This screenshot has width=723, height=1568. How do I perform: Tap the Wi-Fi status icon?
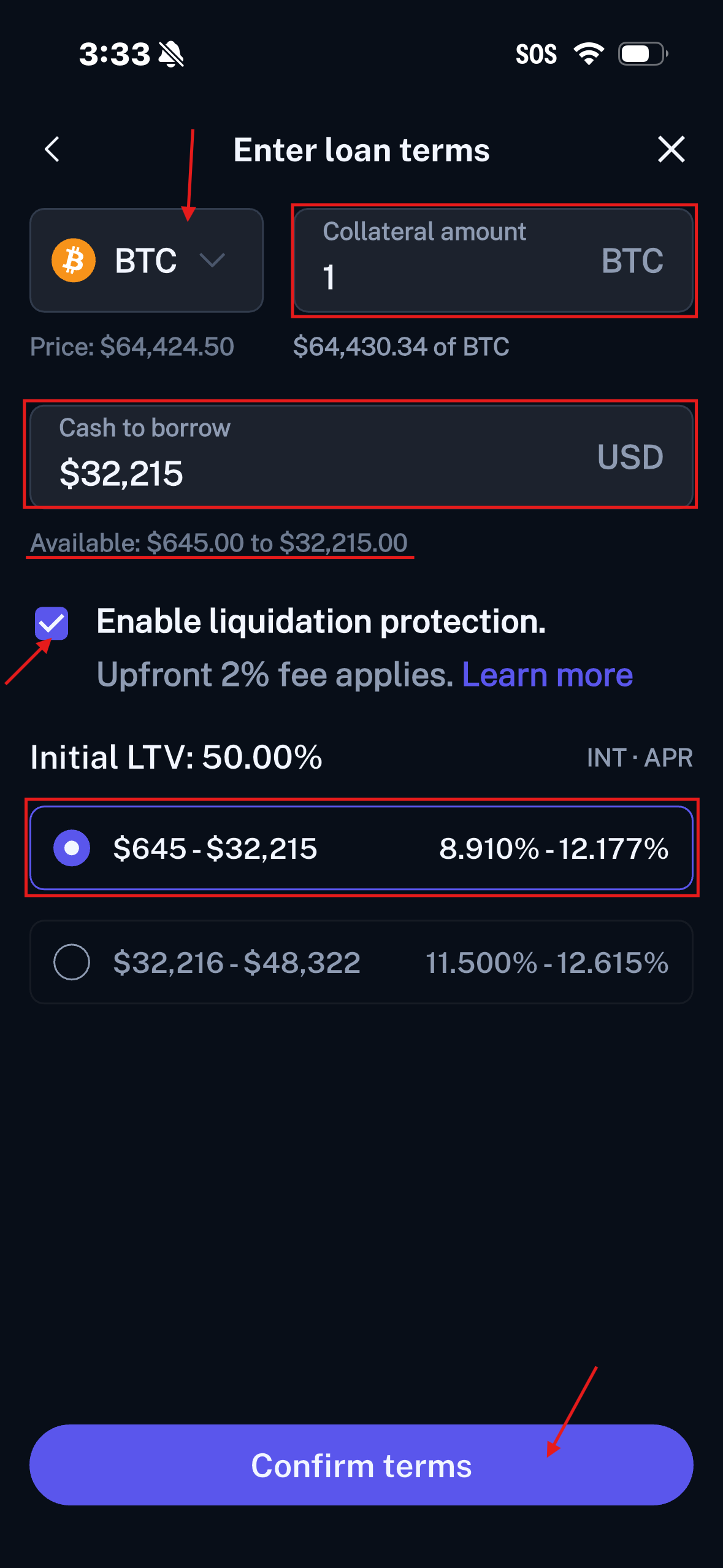click(589, 54)
